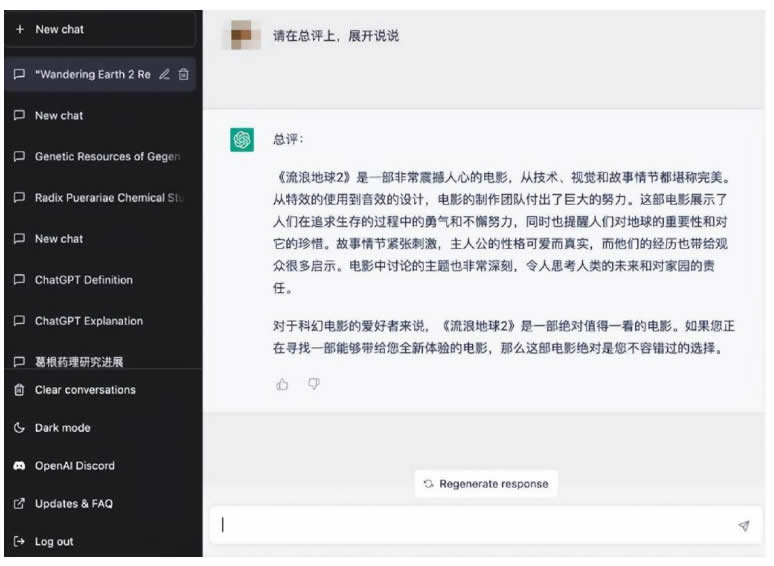Click the trash icon on selected chat
The image size is (774, 566).
183,74
